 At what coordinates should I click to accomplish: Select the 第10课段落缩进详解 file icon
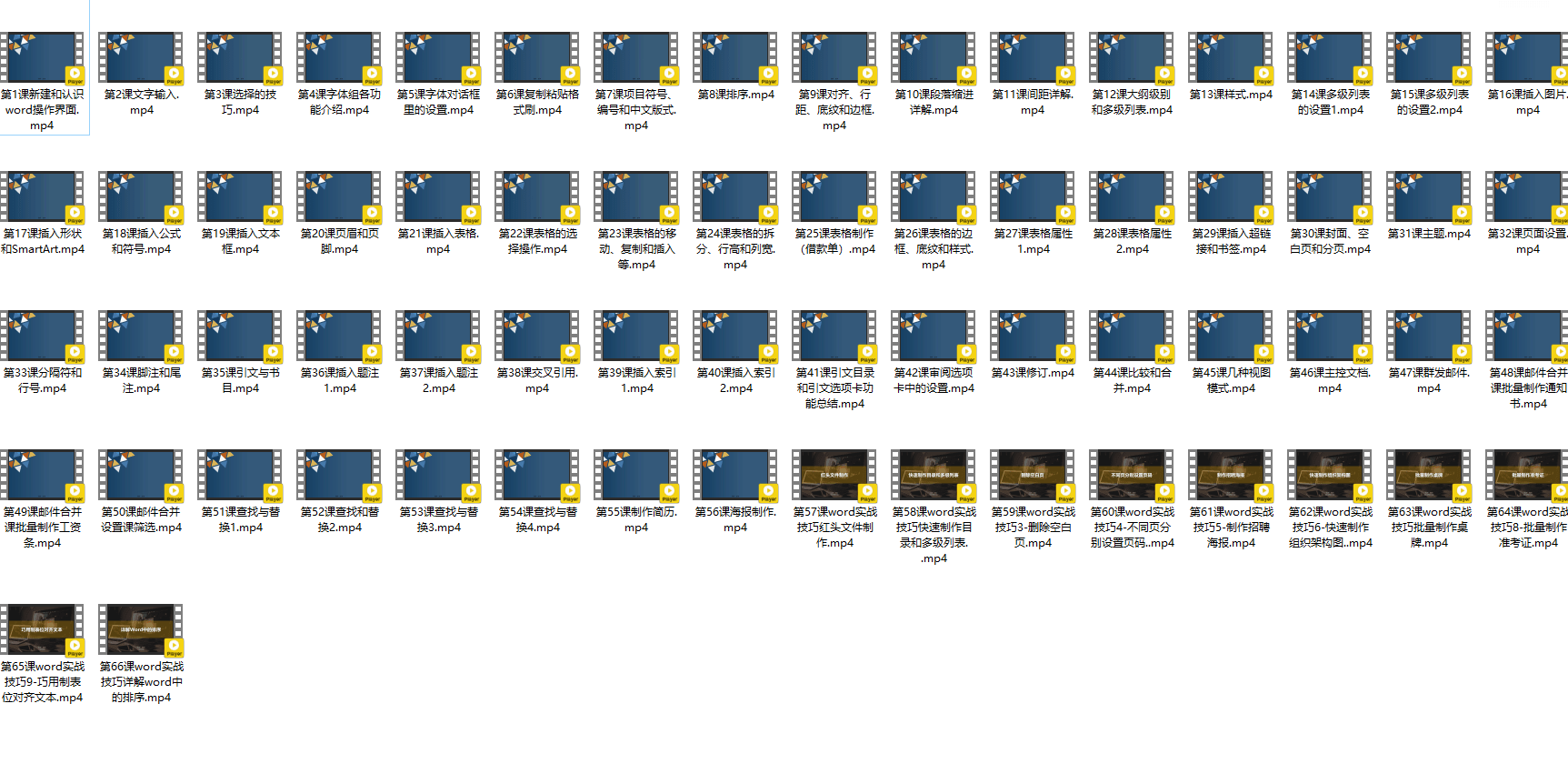(934, 58)
